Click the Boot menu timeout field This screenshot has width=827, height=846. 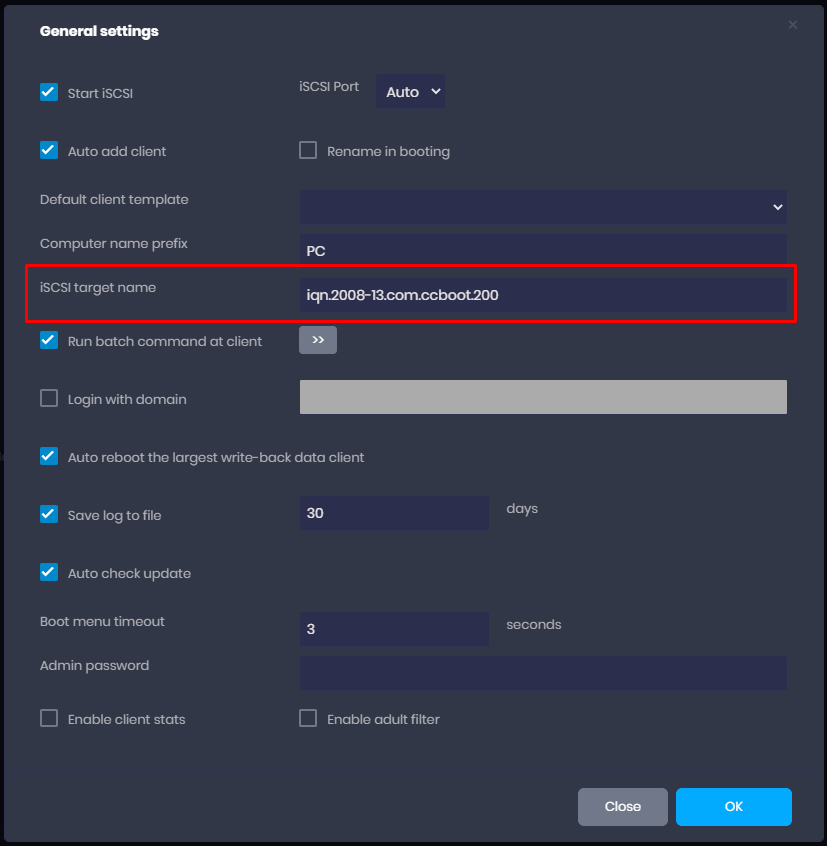click(x=394, y=629)
